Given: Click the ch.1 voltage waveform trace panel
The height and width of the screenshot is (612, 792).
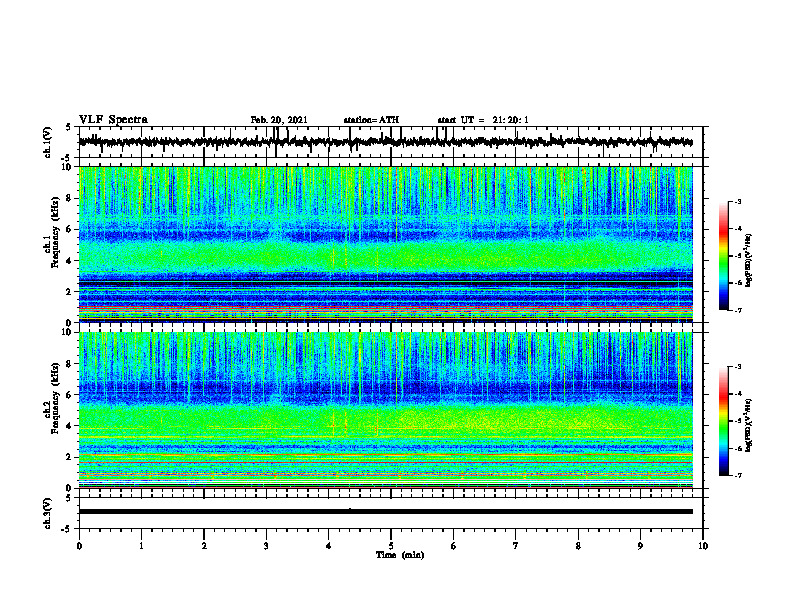Looking at the screenshot, I should tap(391, 142).
